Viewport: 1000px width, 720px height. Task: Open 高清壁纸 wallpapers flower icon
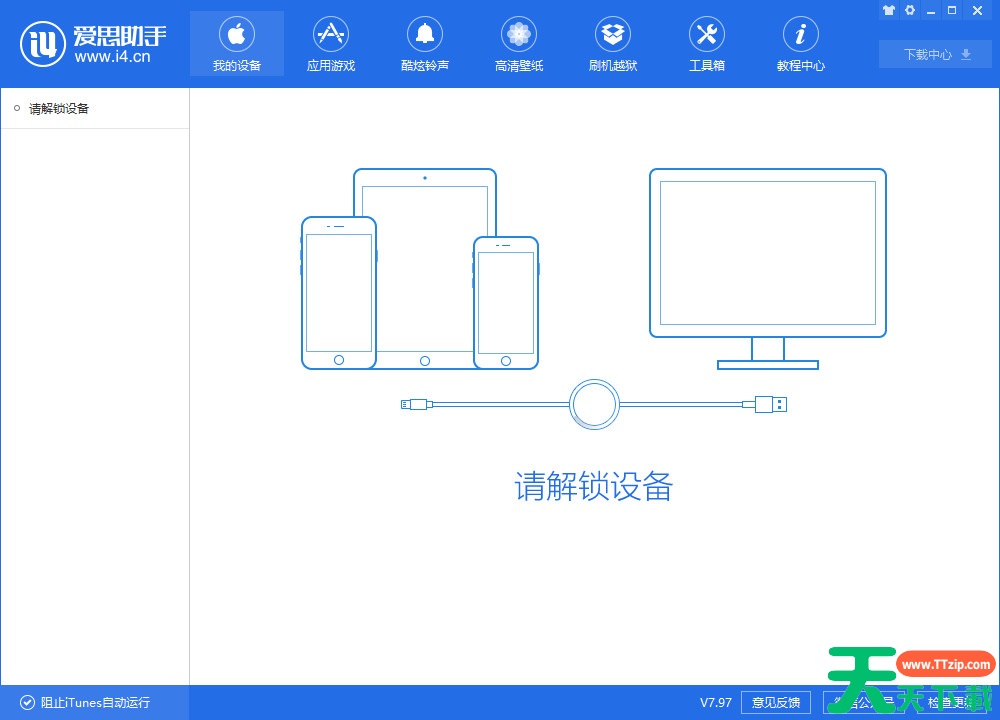tap(518, 45)
